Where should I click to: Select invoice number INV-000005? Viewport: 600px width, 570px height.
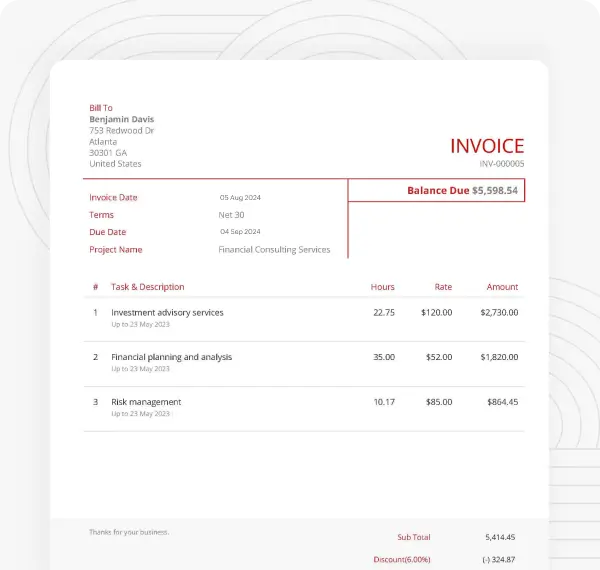[x=502, y=164]
